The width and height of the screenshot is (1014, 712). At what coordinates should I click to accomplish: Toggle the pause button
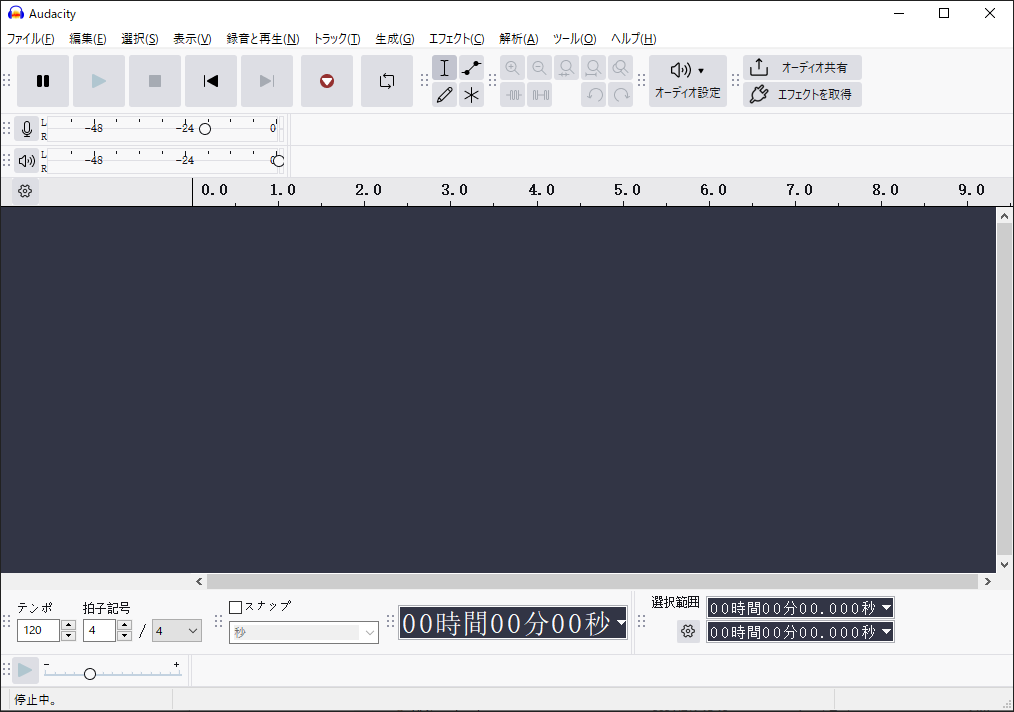pyautogui.click(x=43, y=81)
